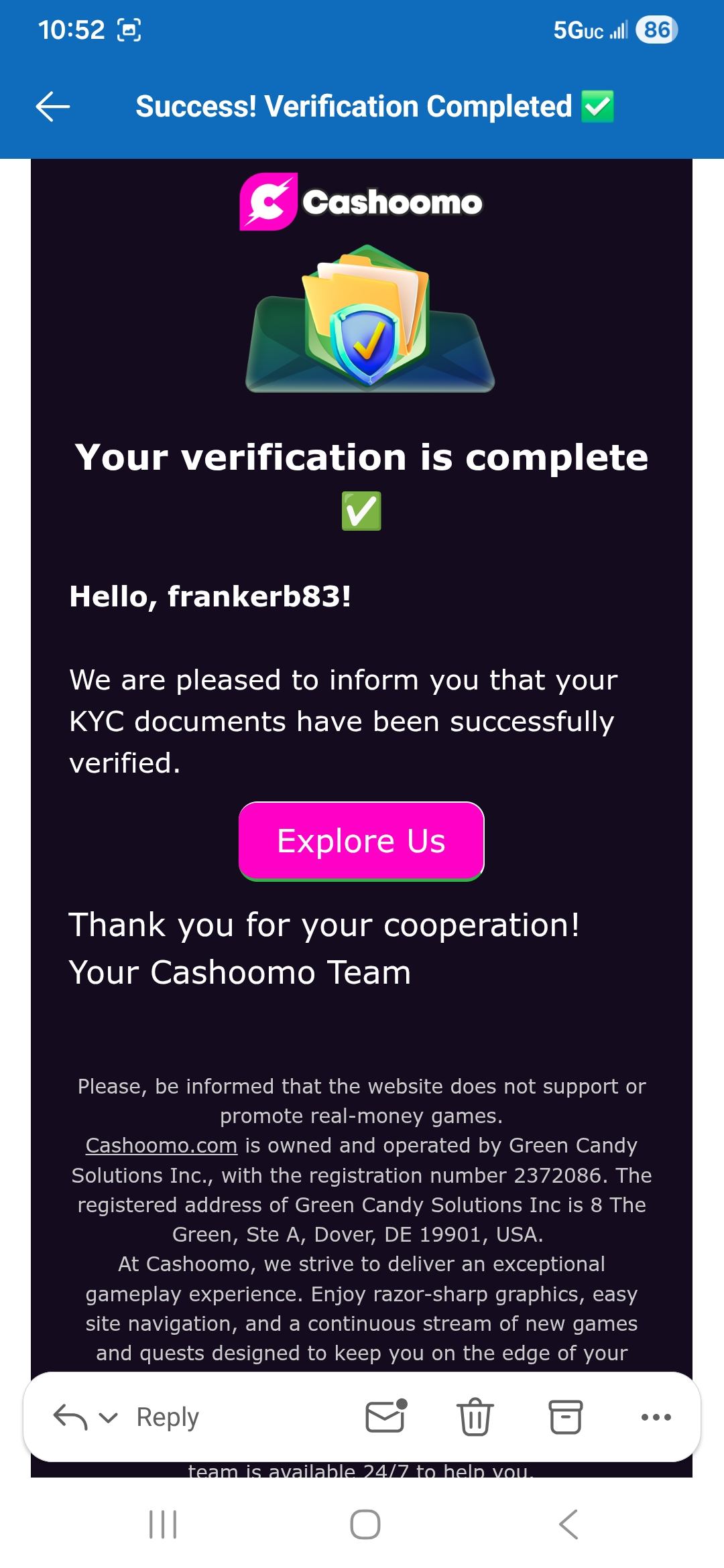Mark email as unread envelope icon
The image size is (724, 1568).
(x=386, y=1416)
